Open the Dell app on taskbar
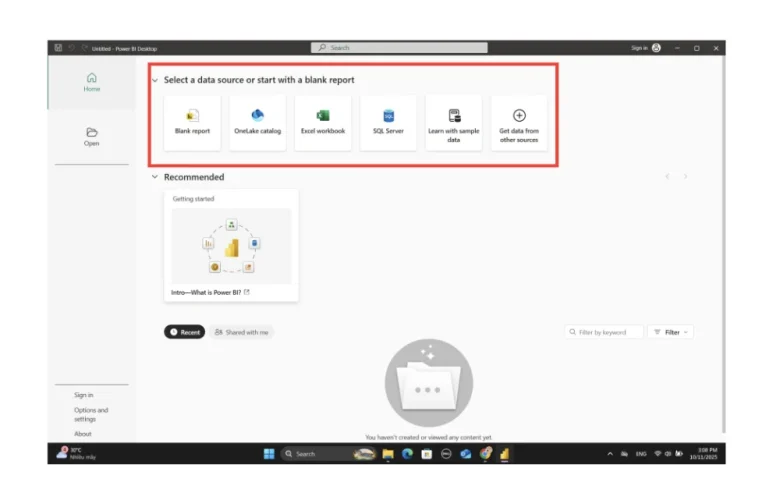 446,454
